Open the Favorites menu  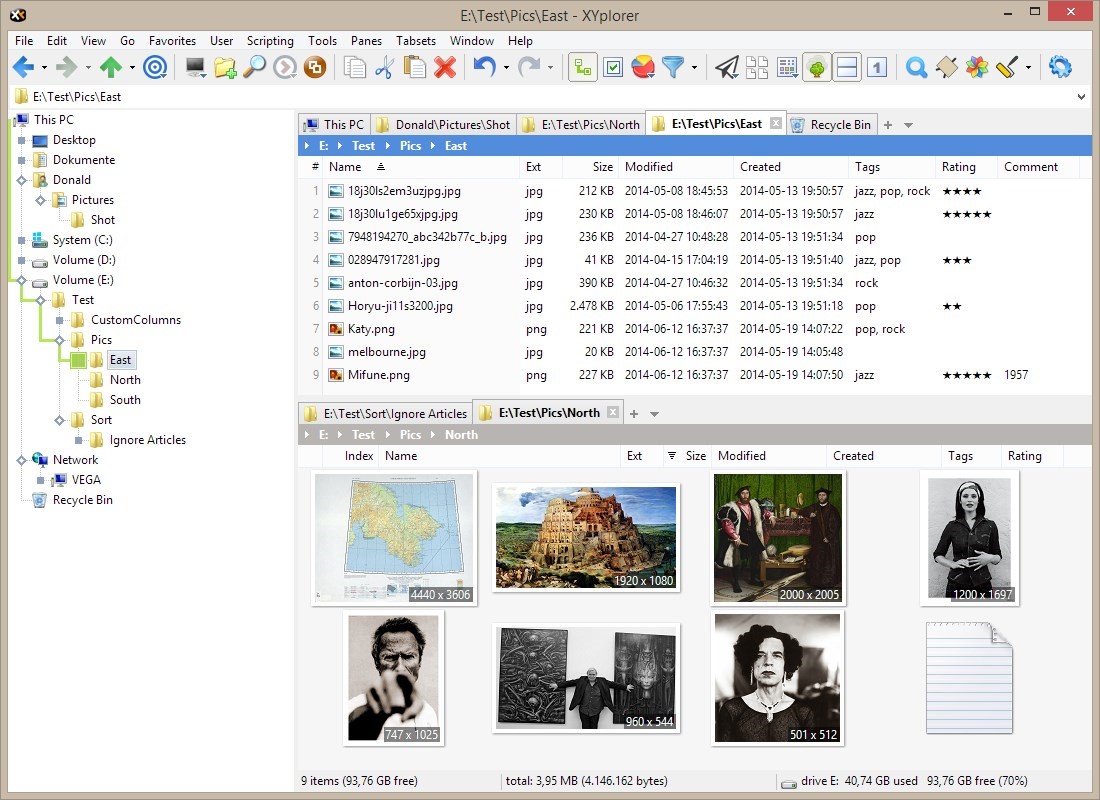[172, 41]
